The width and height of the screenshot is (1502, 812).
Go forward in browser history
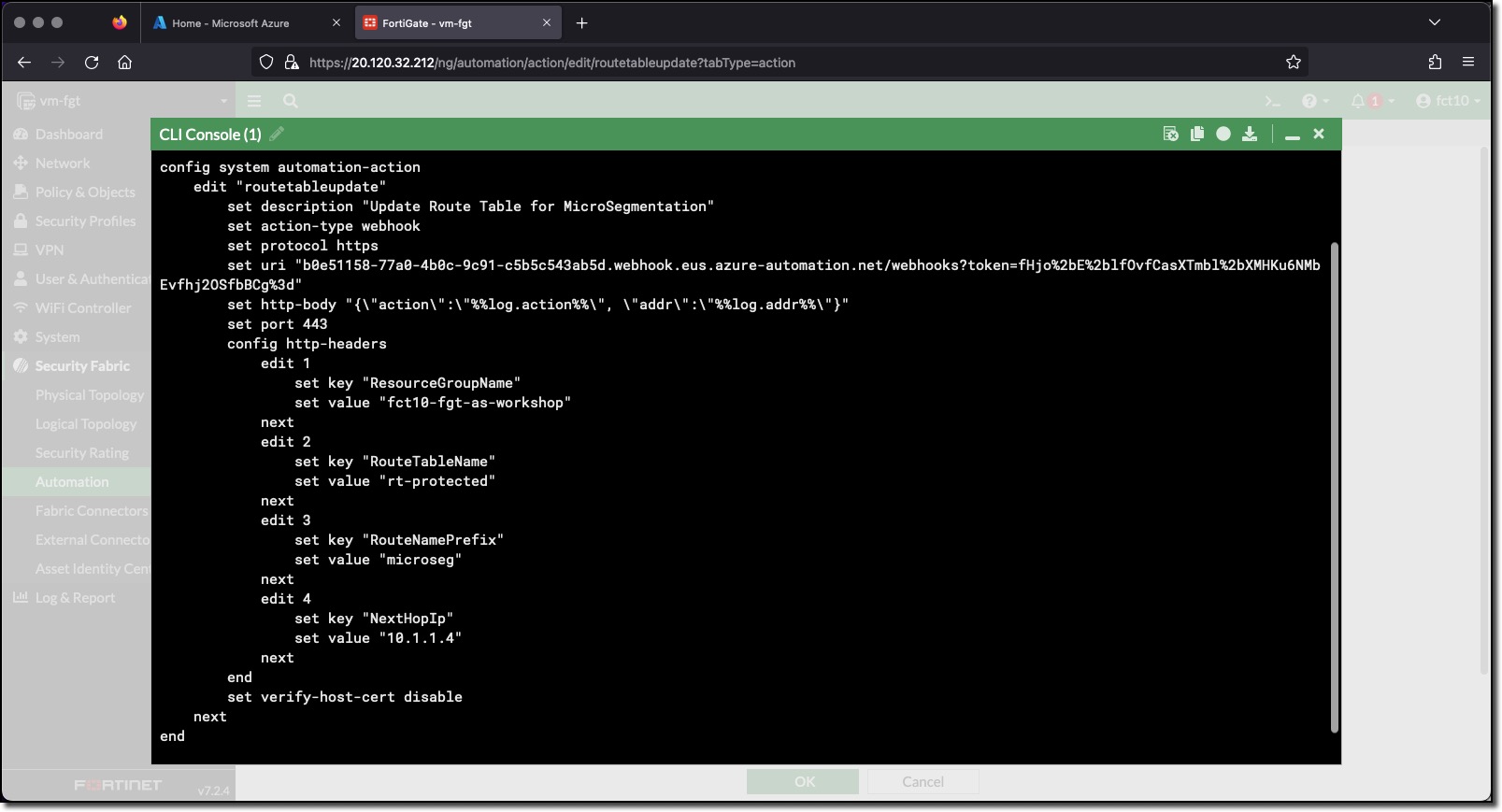(x=58, y=63)
